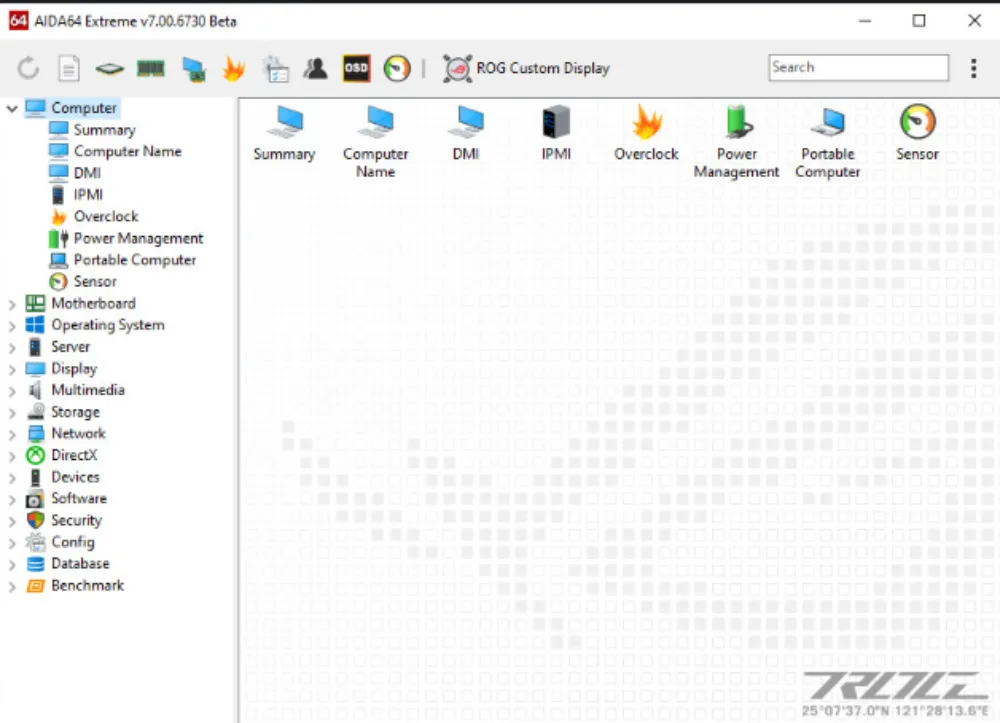1000x723 pixels.
Task: Expand the Security tree node
Action: [x=11, y=522]
